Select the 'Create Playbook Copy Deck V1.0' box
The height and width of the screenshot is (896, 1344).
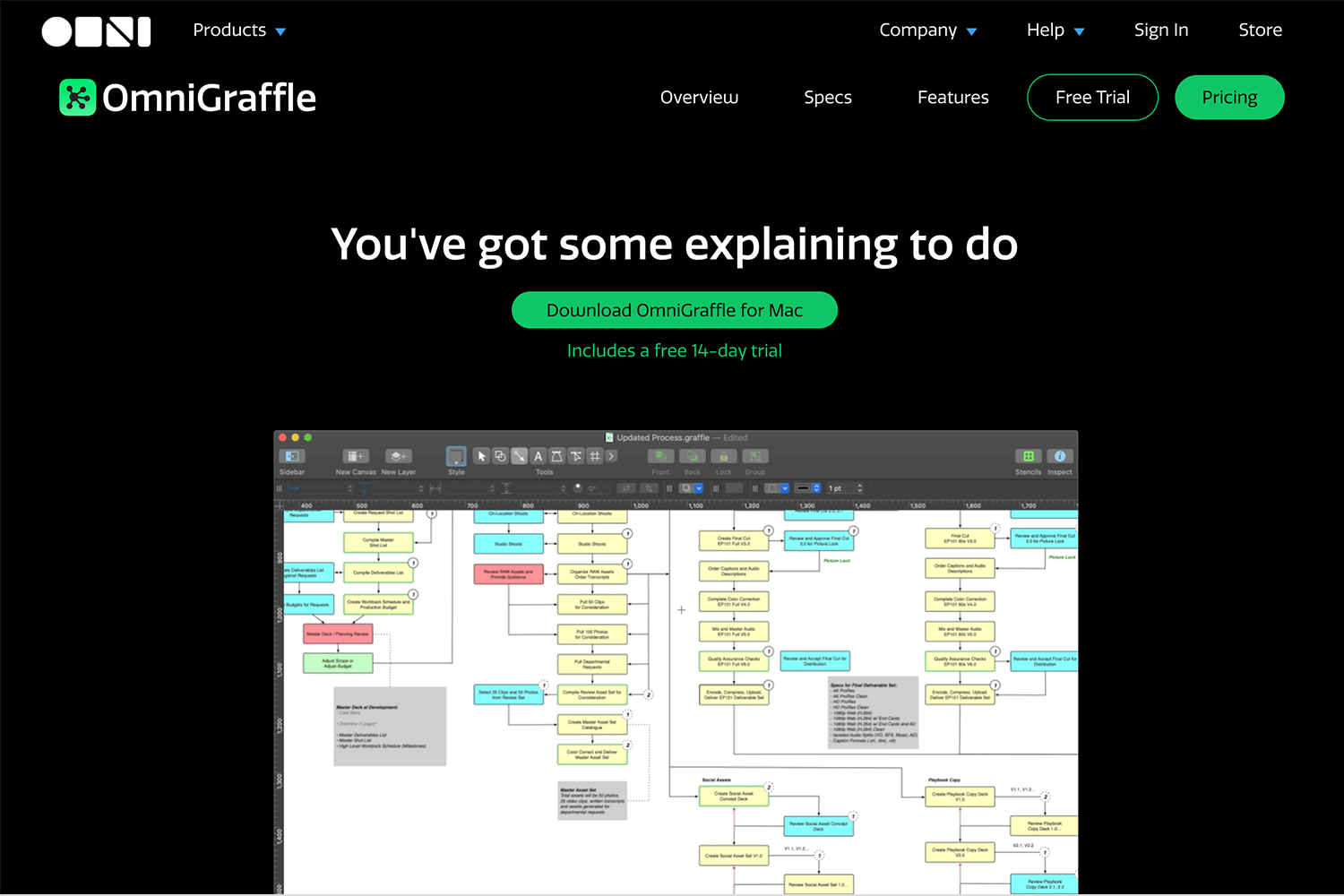tap(960, 797)
